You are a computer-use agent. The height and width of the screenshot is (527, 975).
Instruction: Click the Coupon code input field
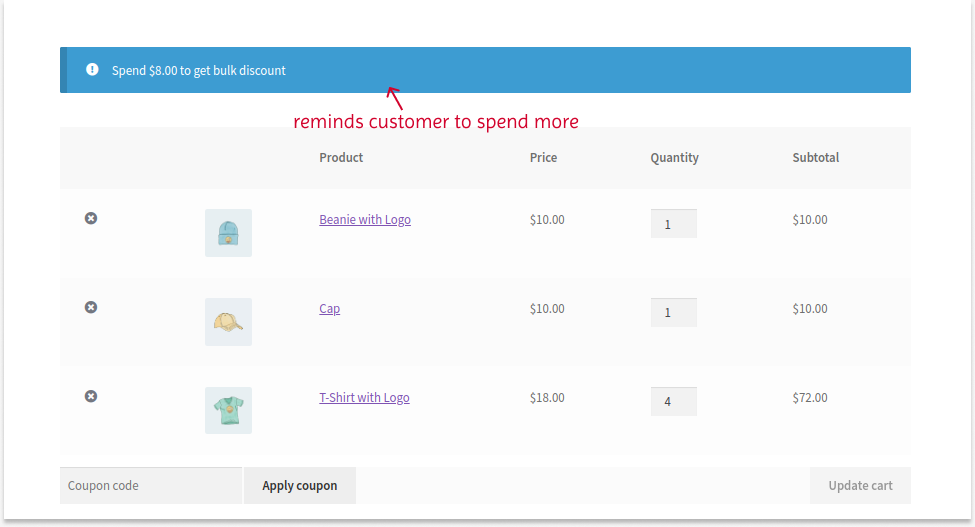coord(150,486)
